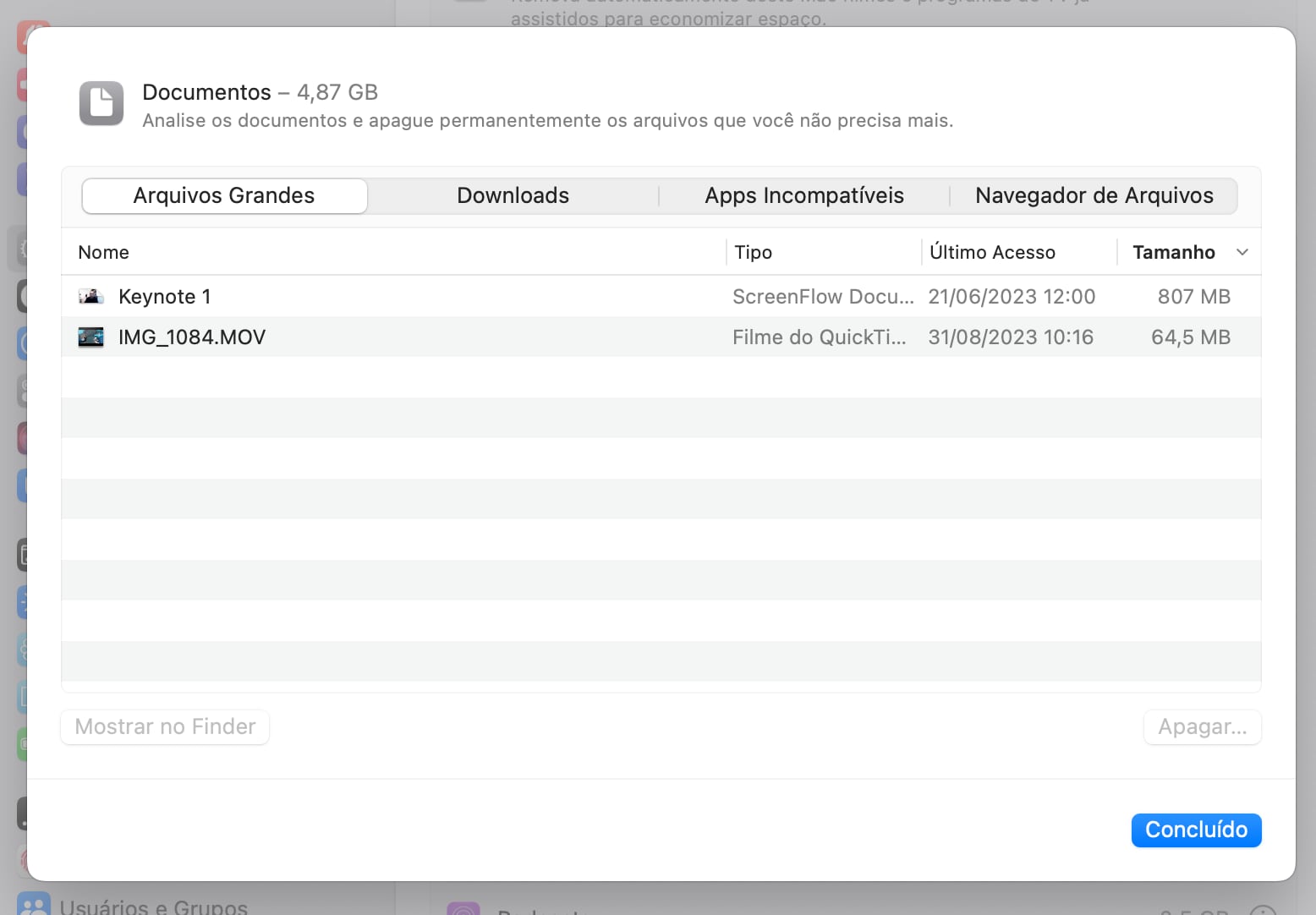Screen dimensions: 1316x915
Task: Toggle sort order chevron beside Tamanho
Action: pos(1242,252)
